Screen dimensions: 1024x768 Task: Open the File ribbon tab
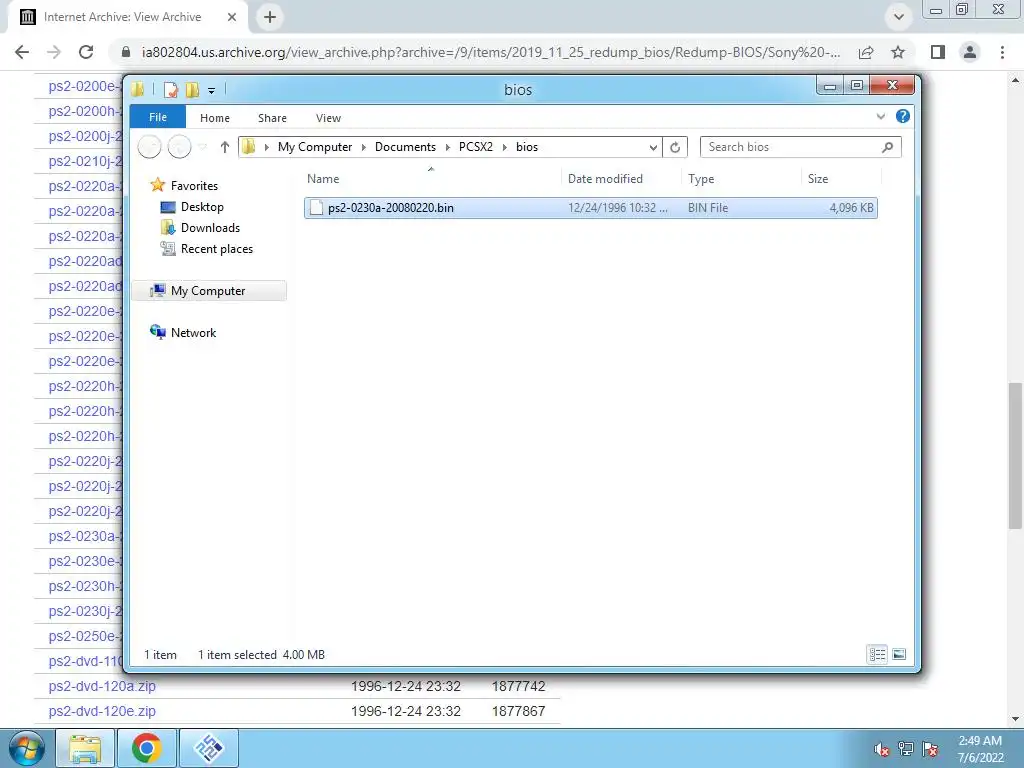pyautogui.click(x=157, y=117)
